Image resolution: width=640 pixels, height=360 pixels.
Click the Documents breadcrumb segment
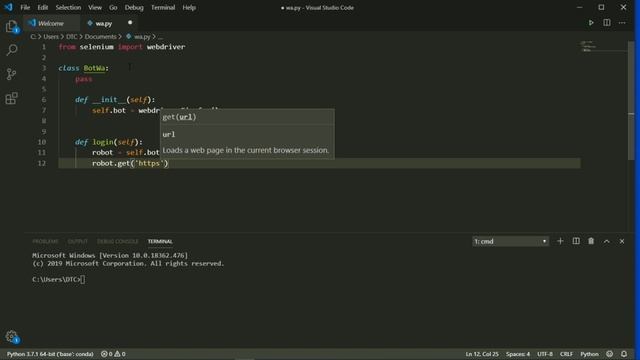click(100, 37)
